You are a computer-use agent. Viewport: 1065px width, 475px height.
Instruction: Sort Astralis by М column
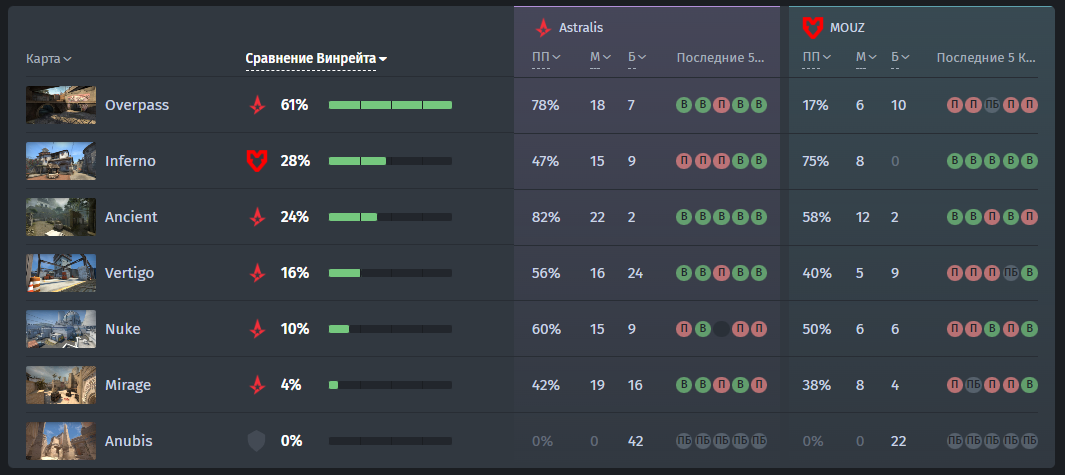[x=600, y=57]
